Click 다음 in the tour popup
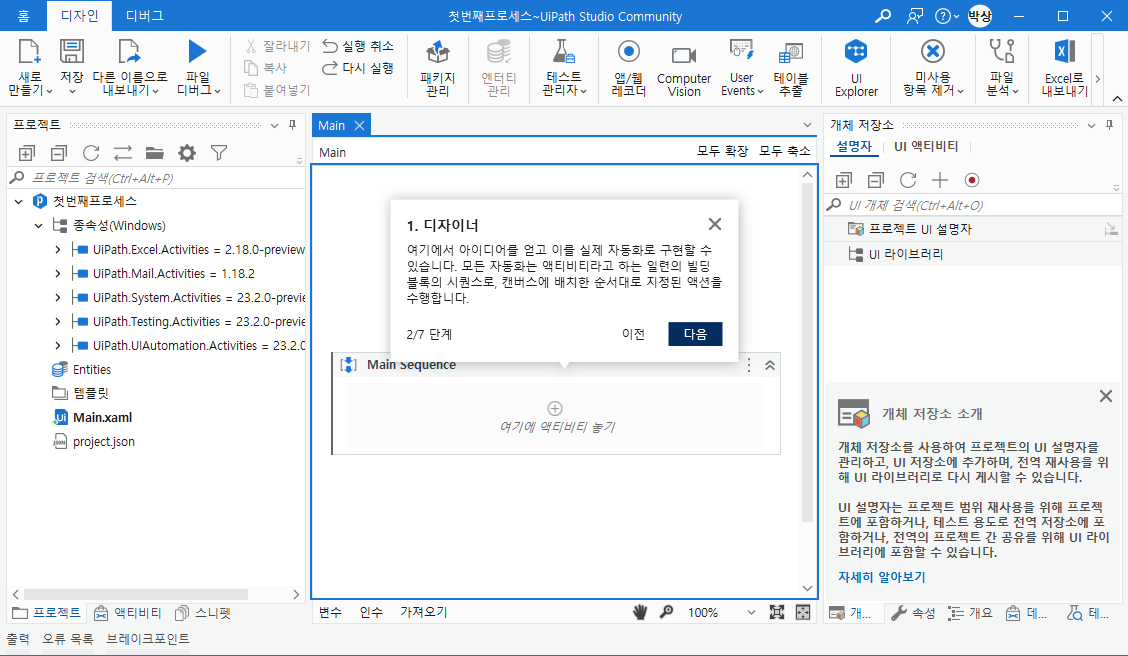This screenshot has width=1128, height=656. 695,334
